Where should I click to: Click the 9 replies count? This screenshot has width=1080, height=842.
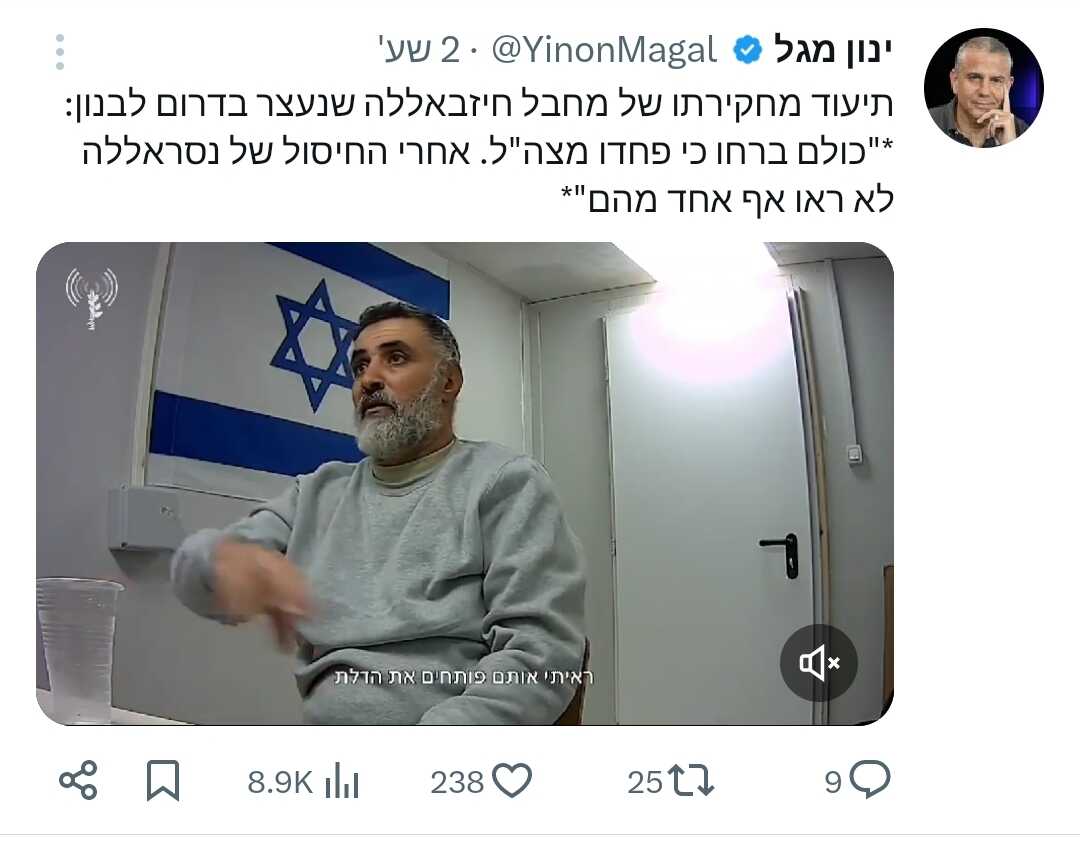coord(833,783)
